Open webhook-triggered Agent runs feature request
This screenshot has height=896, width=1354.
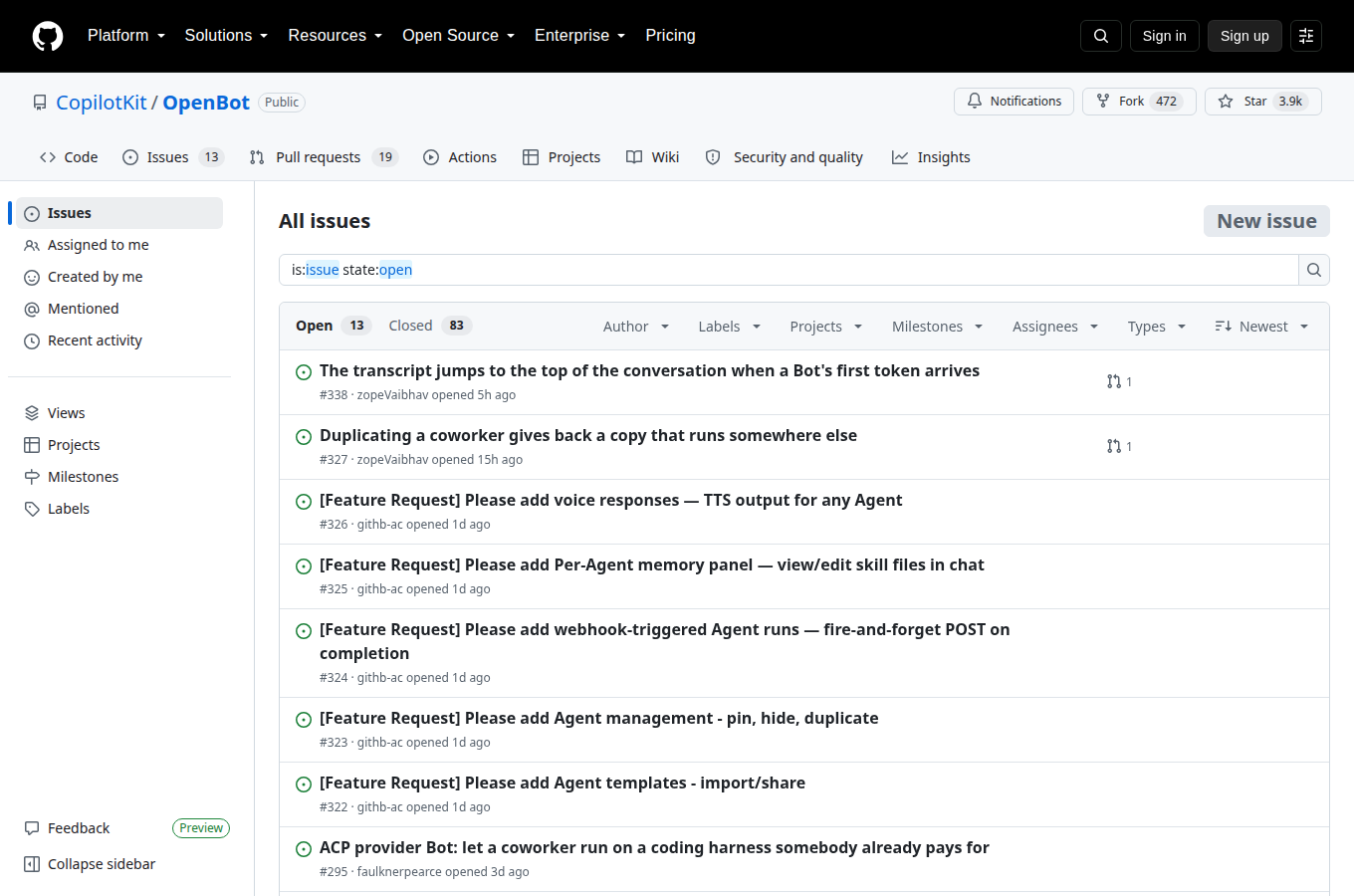665,641
